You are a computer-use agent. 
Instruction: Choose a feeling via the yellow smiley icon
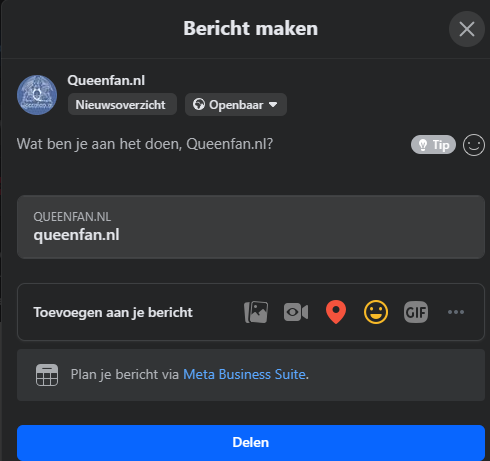[376, 312]
